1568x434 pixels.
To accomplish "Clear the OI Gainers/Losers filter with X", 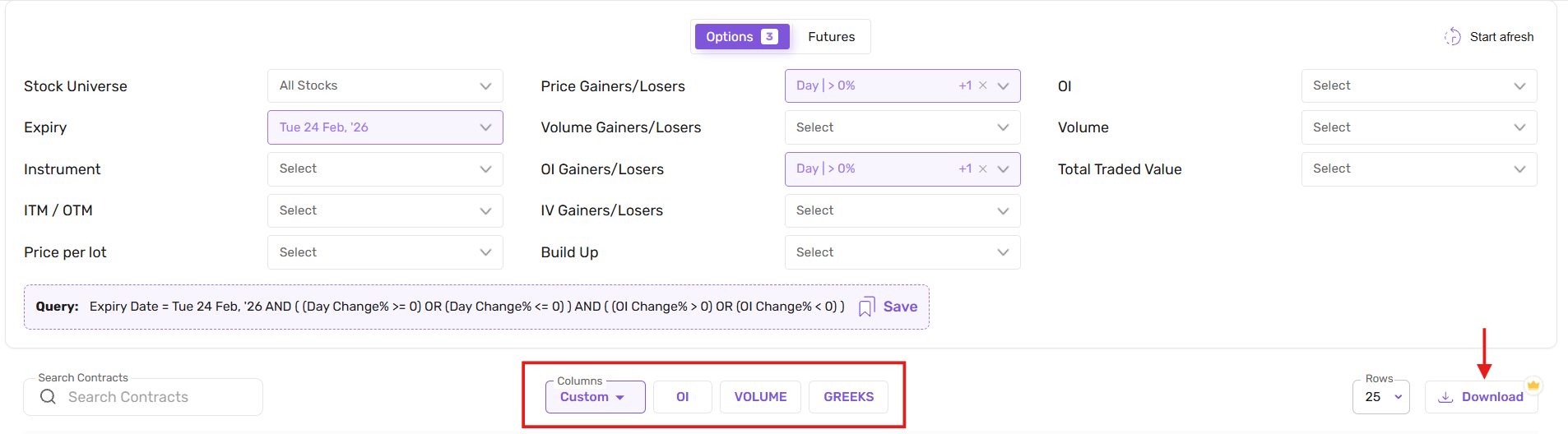I will point(983,169).
